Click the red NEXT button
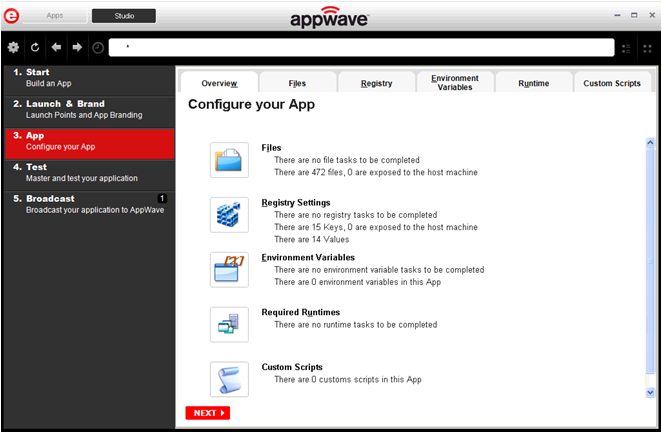 (x=208, y=413)
